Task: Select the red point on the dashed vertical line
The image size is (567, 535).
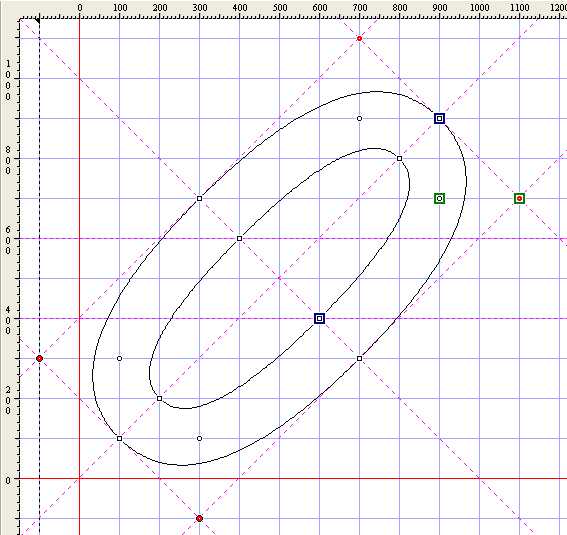Action: pos(39,359)
